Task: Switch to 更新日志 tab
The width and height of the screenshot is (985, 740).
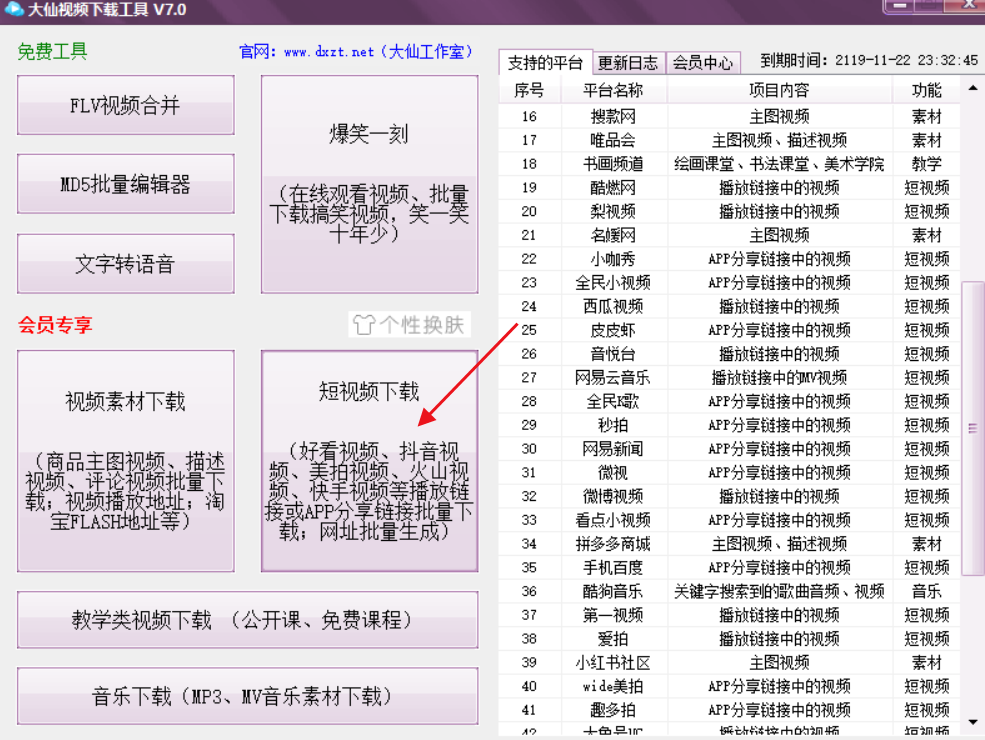Action: [x=628, y=63]
